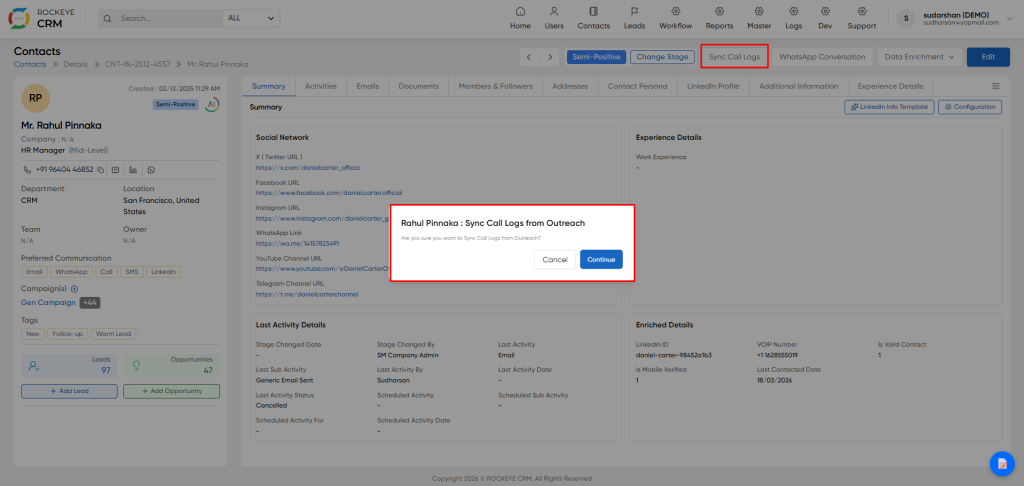This screenshot has width=1024, height=486.
Task: Click the AI score icon on contact card
Action: 212,105
